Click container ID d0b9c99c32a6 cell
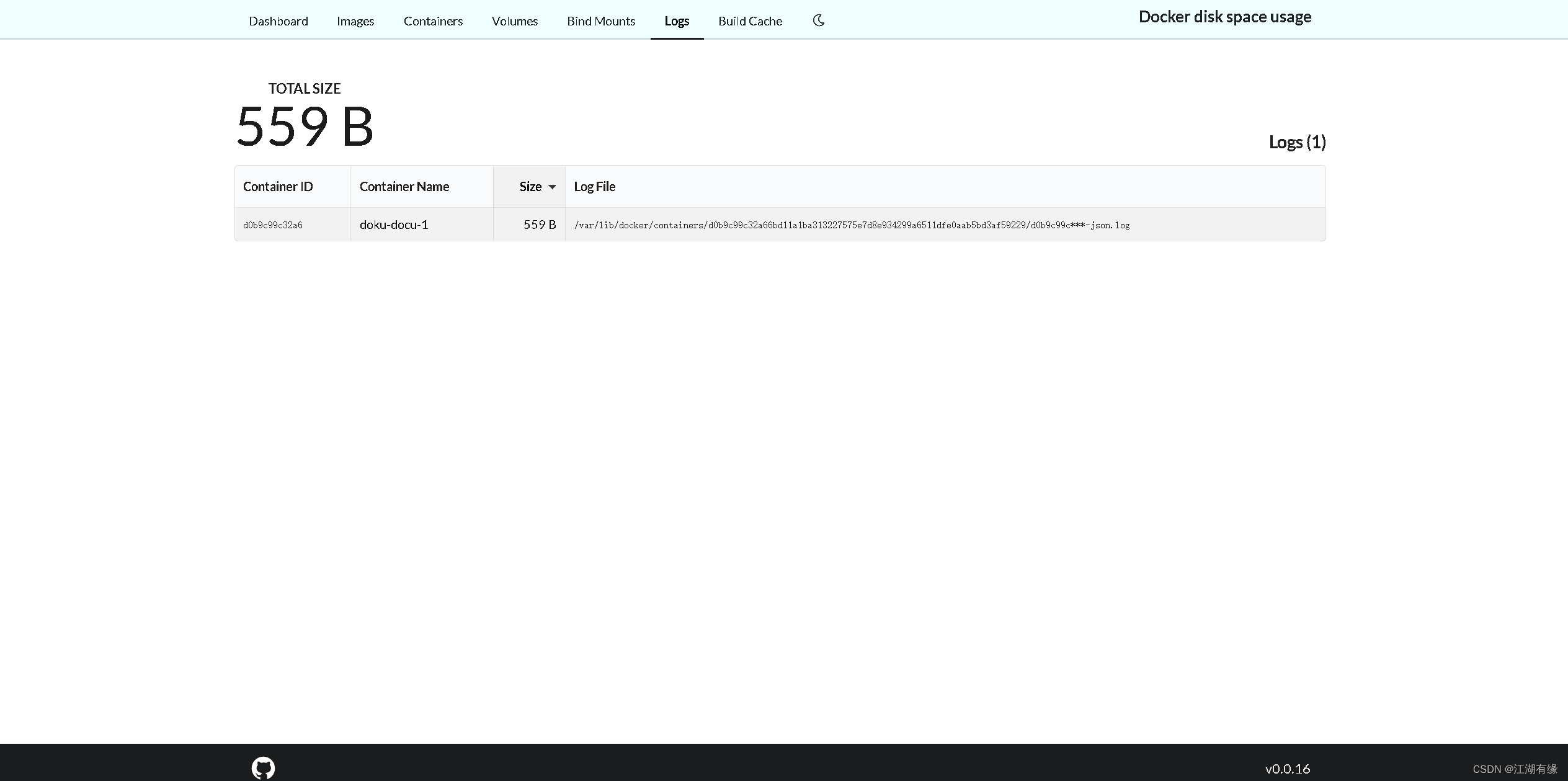The width and height of the screenshot is (1568, 781). [273, 225]
